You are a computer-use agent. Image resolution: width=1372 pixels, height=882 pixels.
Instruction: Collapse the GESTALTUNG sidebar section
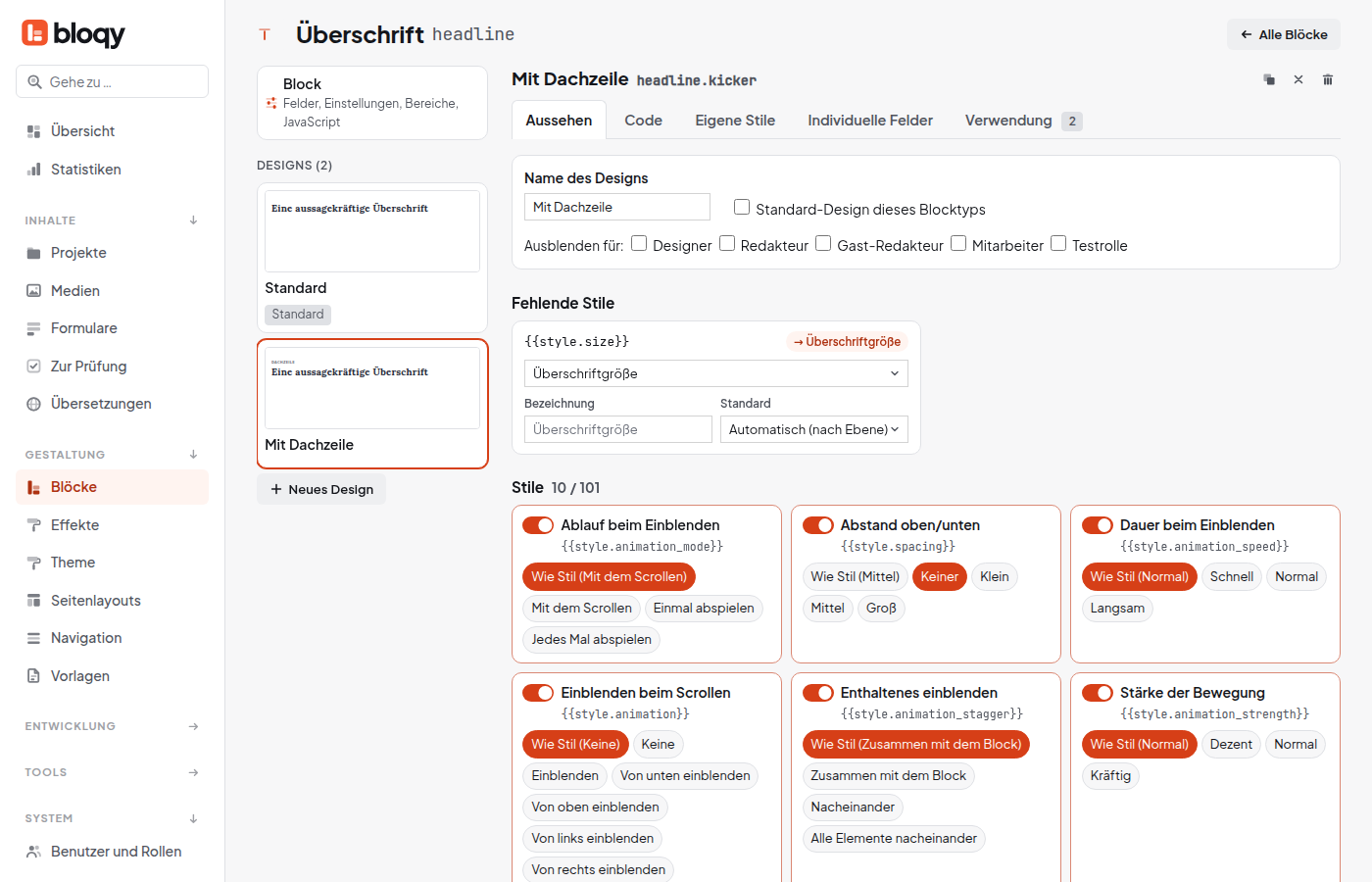(x=194, y=455)
